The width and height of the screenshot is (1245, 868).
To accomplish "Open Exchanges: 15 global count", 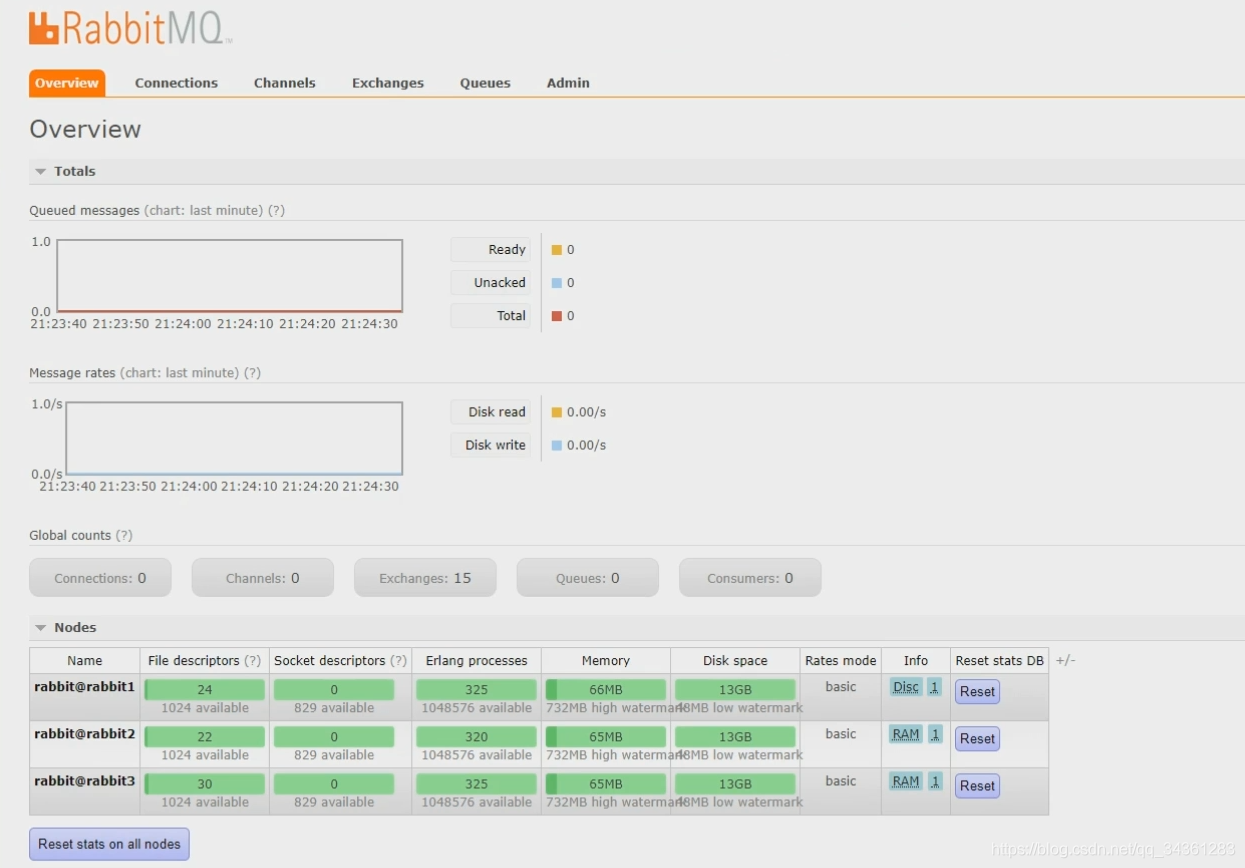I will pyautogui.click(x=425, y=578).
